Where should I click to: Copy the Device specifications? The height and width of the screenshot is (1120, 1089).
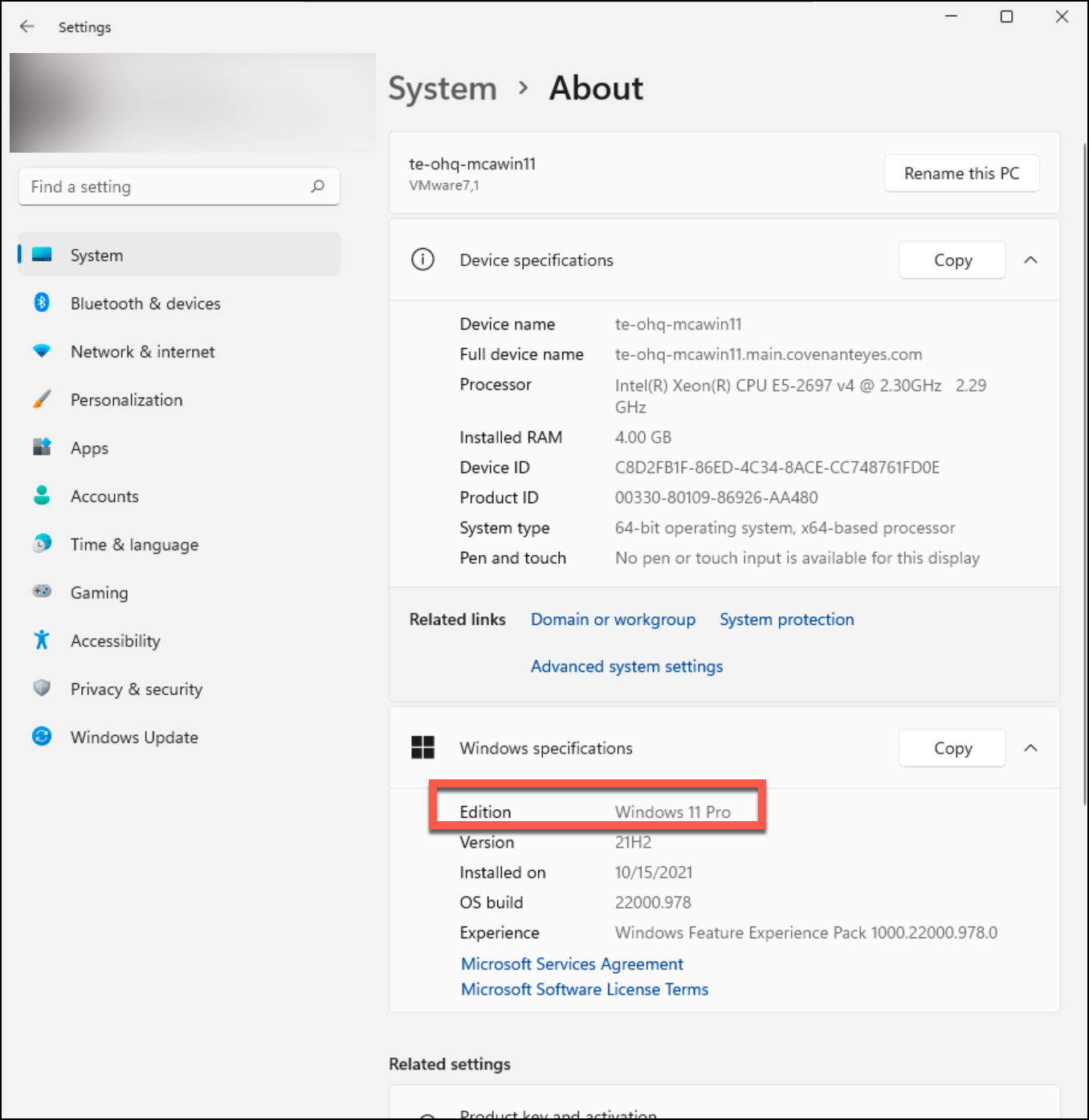[x=952, y=260]
